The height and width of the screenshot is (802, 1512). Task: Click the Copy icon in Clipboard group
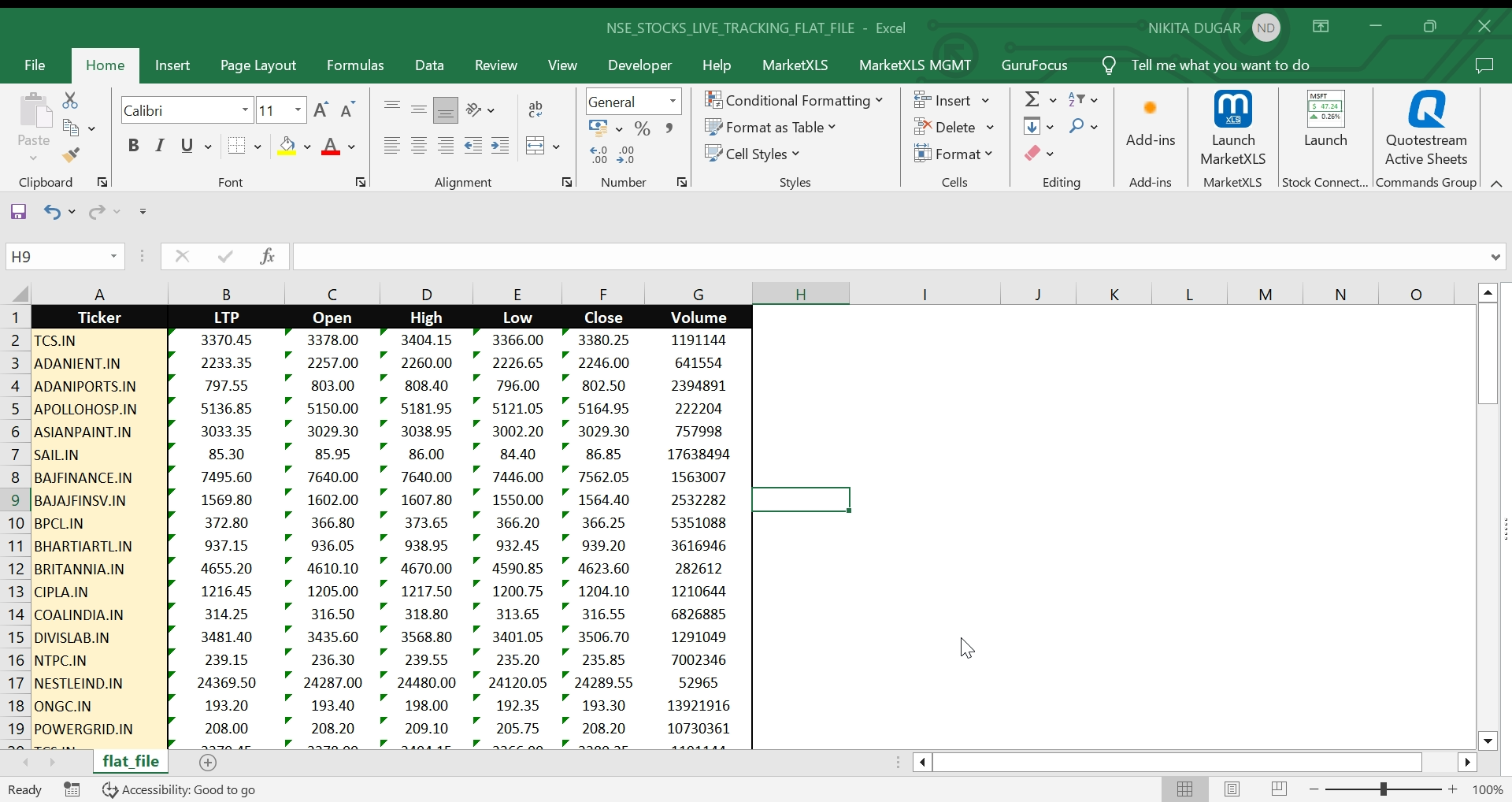point(71,128)
